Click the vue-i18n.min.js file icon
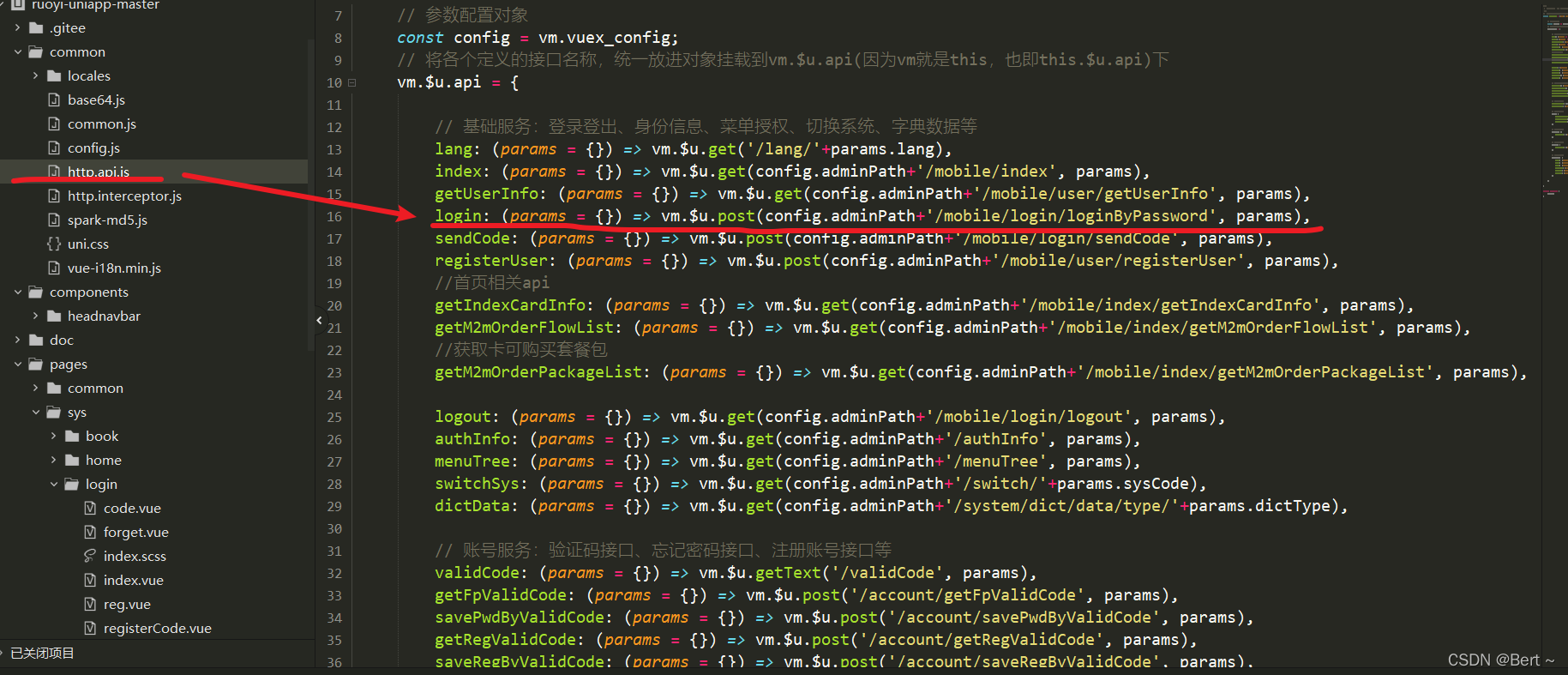 pos(54,268)
